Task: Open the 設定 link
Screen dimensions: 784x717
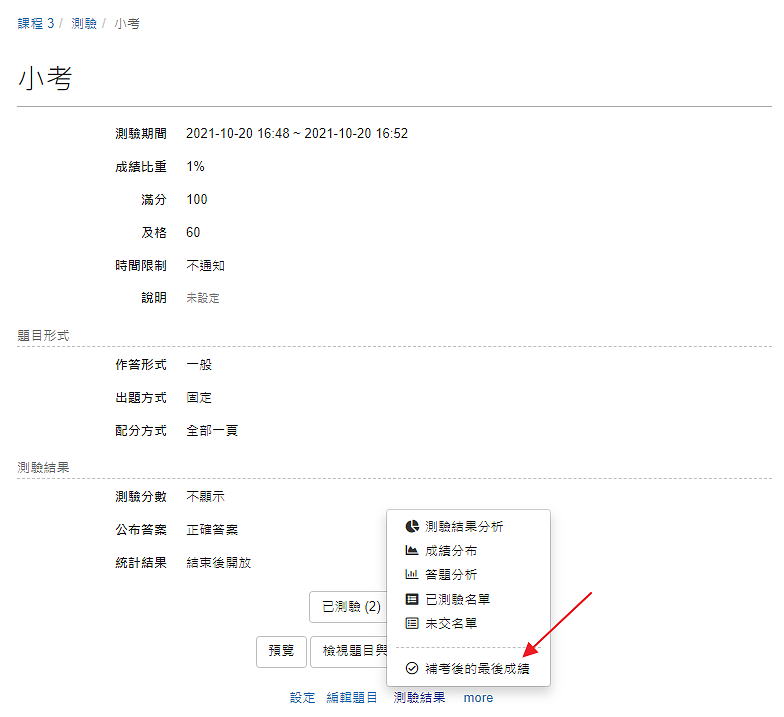Action: click(x=302, y=698)
